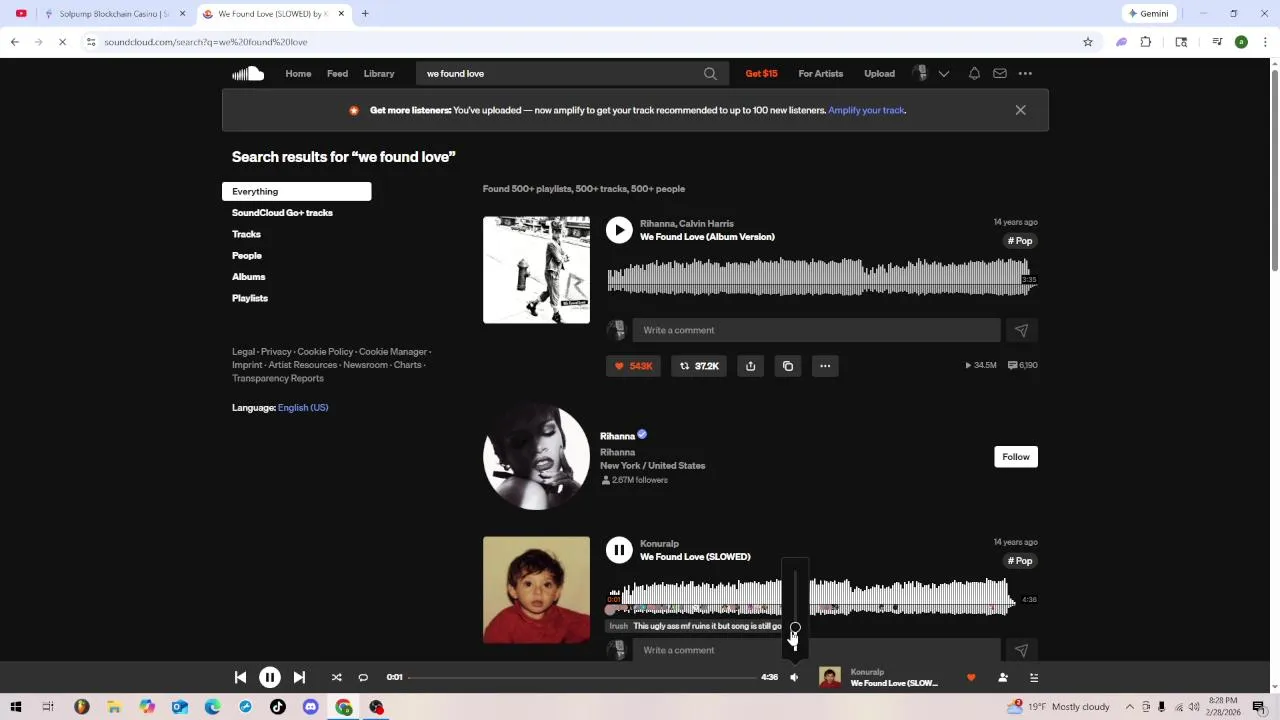Switch to the Solpump Blockchain Casino tab
The width and height of the screenshot is (1280, 720).
(x=115, y=14)
